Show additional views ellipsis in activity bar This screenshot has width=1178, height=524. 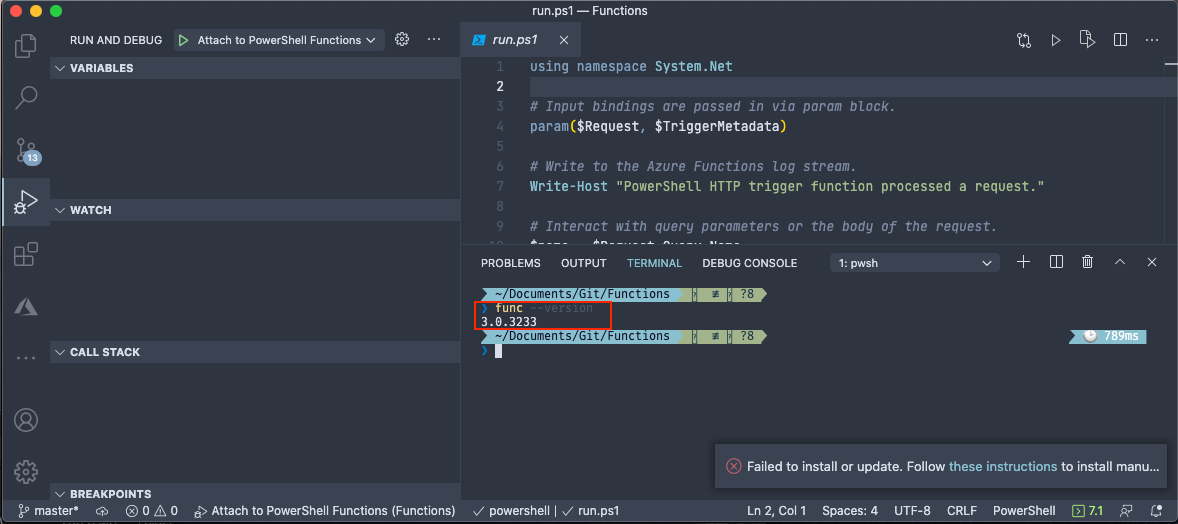point(26,359)
